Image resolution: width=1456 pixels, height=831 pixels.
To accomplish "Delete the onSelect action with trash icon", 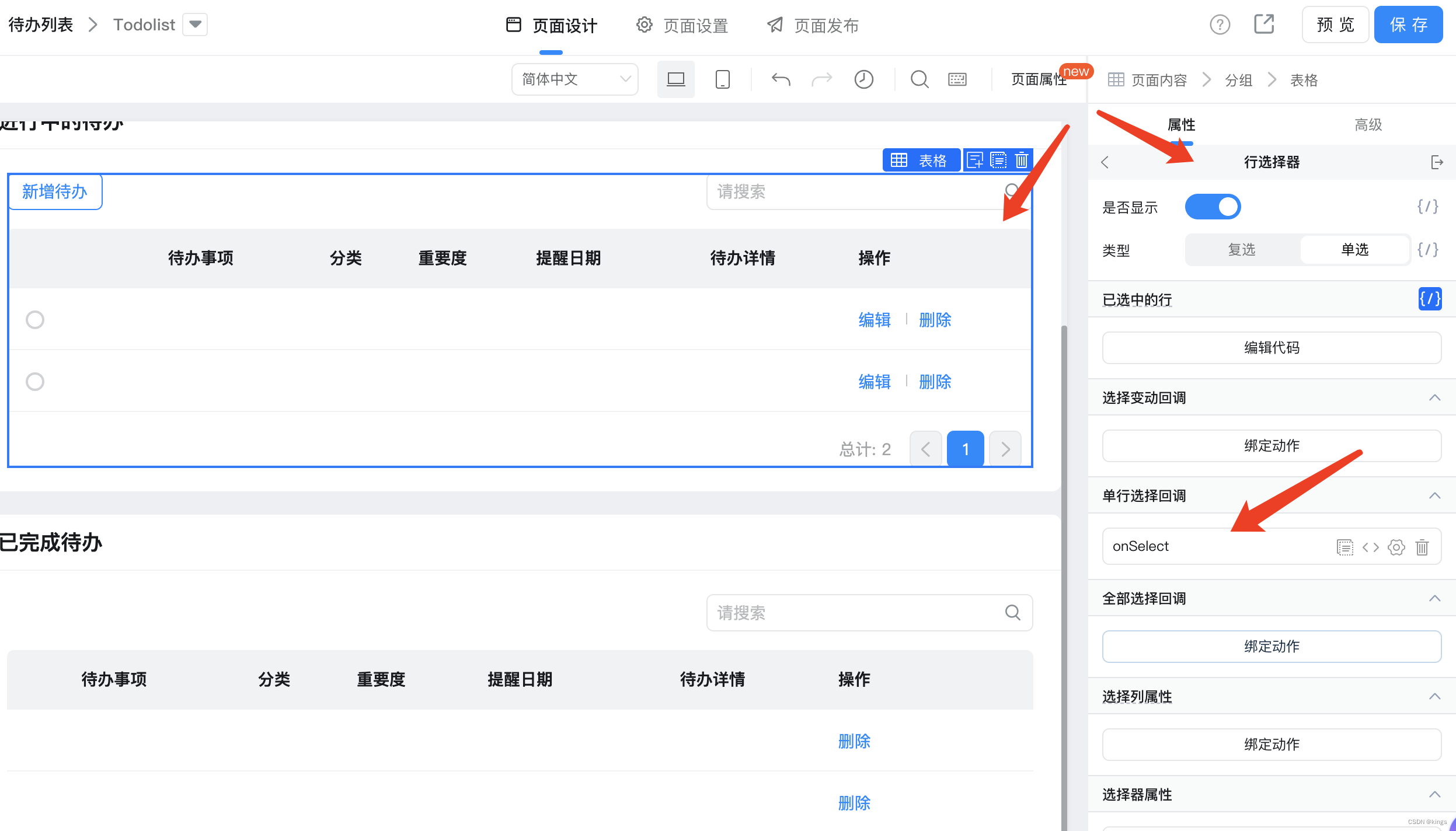I will click(1422, 547).
